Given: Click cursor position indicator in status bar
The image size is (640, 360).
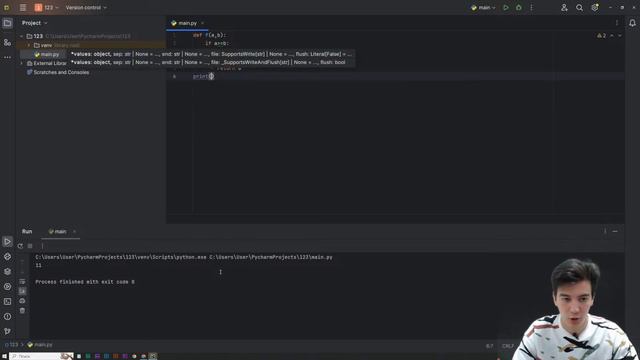Looking at the screenshot, I should (489, 346).
